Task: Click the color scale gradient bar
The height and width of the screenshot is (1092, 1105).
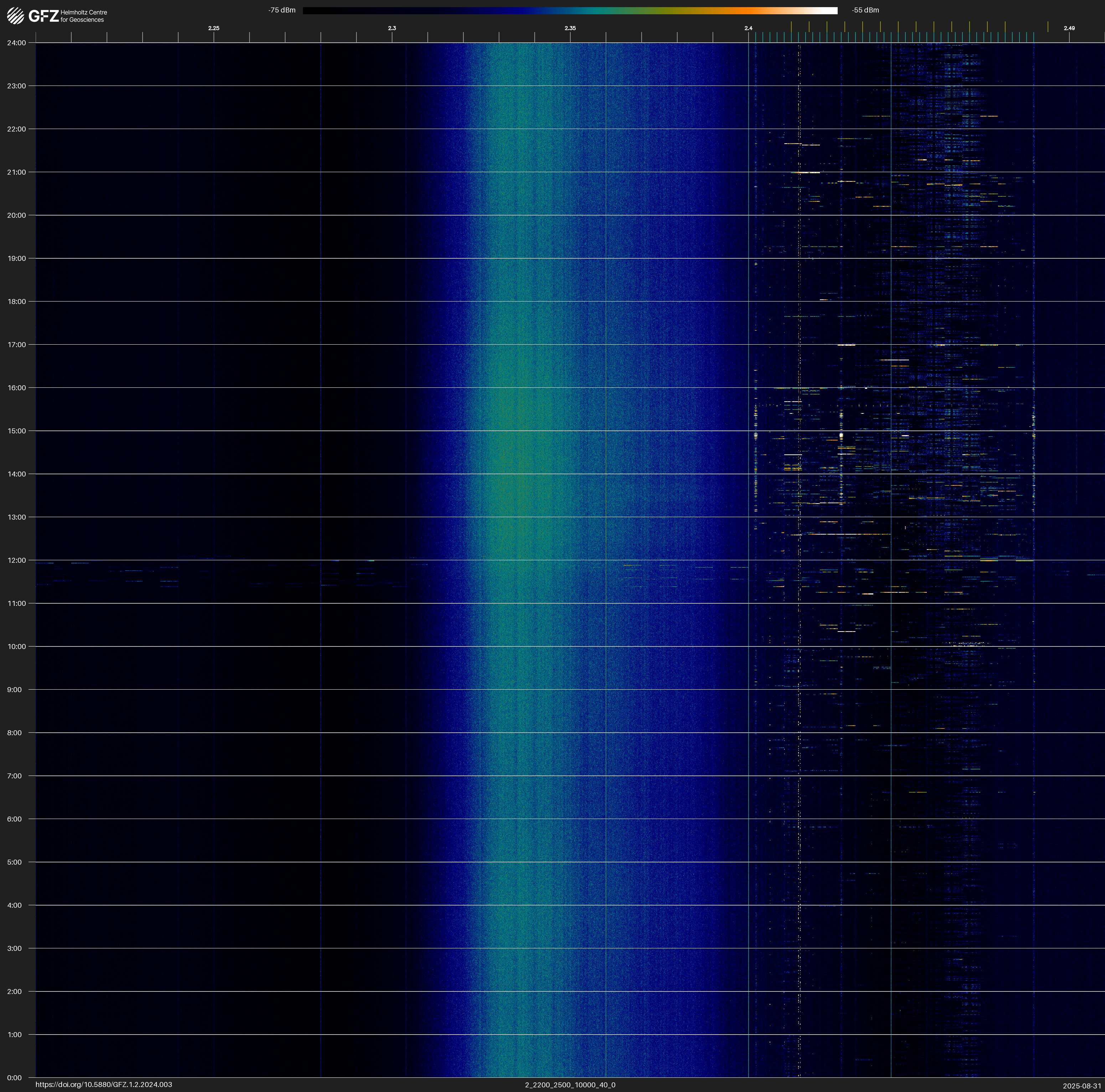Action: click(570, 10)
